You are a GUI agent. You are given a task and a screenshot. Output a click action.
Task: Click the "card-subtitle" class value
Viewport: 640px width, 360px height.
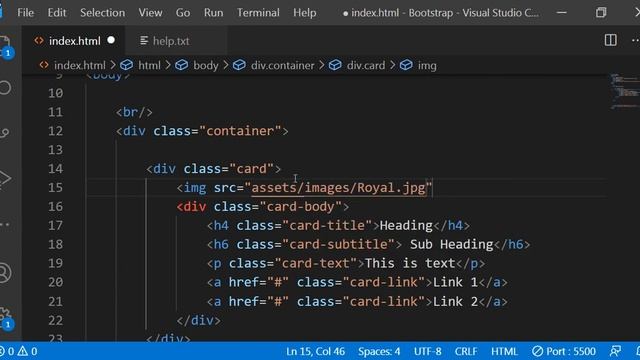click(338, 244)
